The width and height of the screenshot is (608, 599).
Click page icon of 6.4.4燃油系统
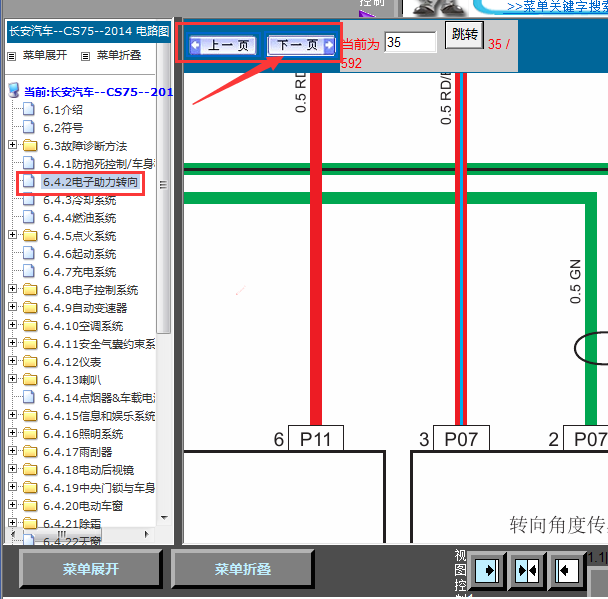[x=29, y=217]
